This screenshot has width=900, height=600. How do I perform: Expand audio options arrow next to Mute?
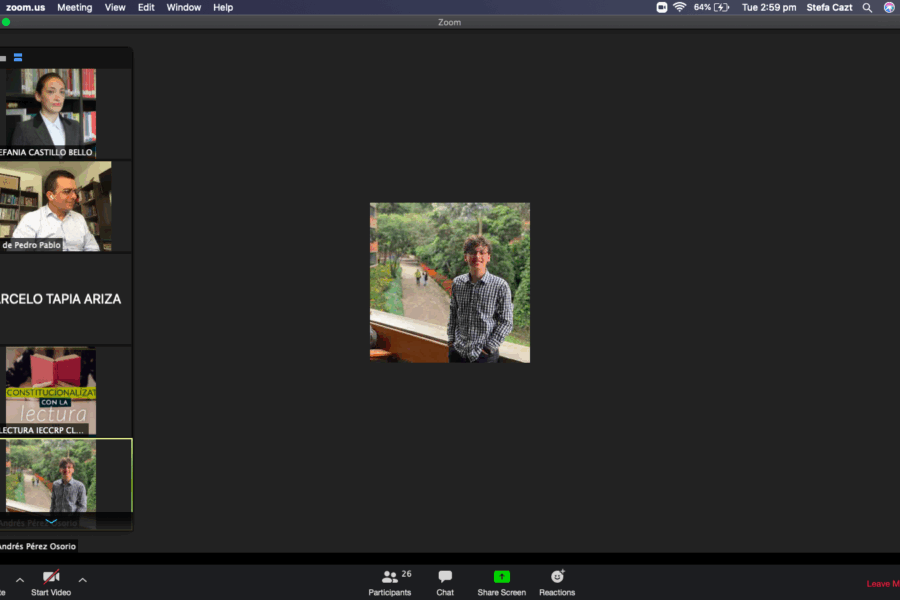[x=19, y=580]
